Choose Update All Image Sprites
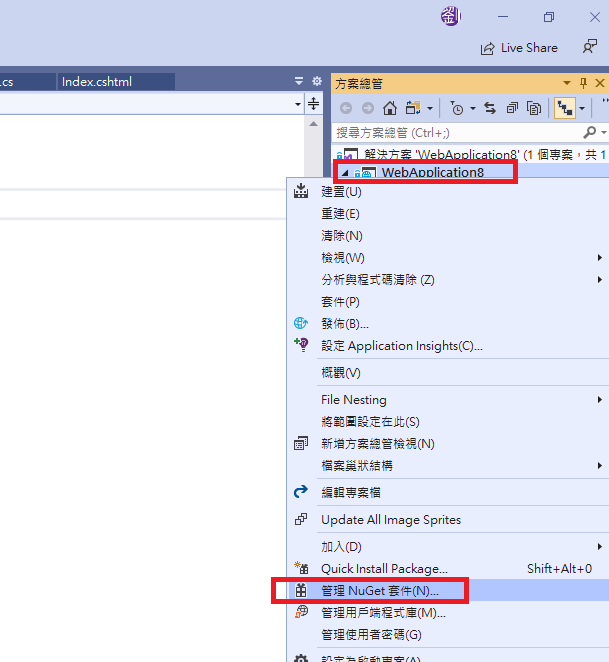This screenshot has height=662, width=609. click(x=448, y=520)
